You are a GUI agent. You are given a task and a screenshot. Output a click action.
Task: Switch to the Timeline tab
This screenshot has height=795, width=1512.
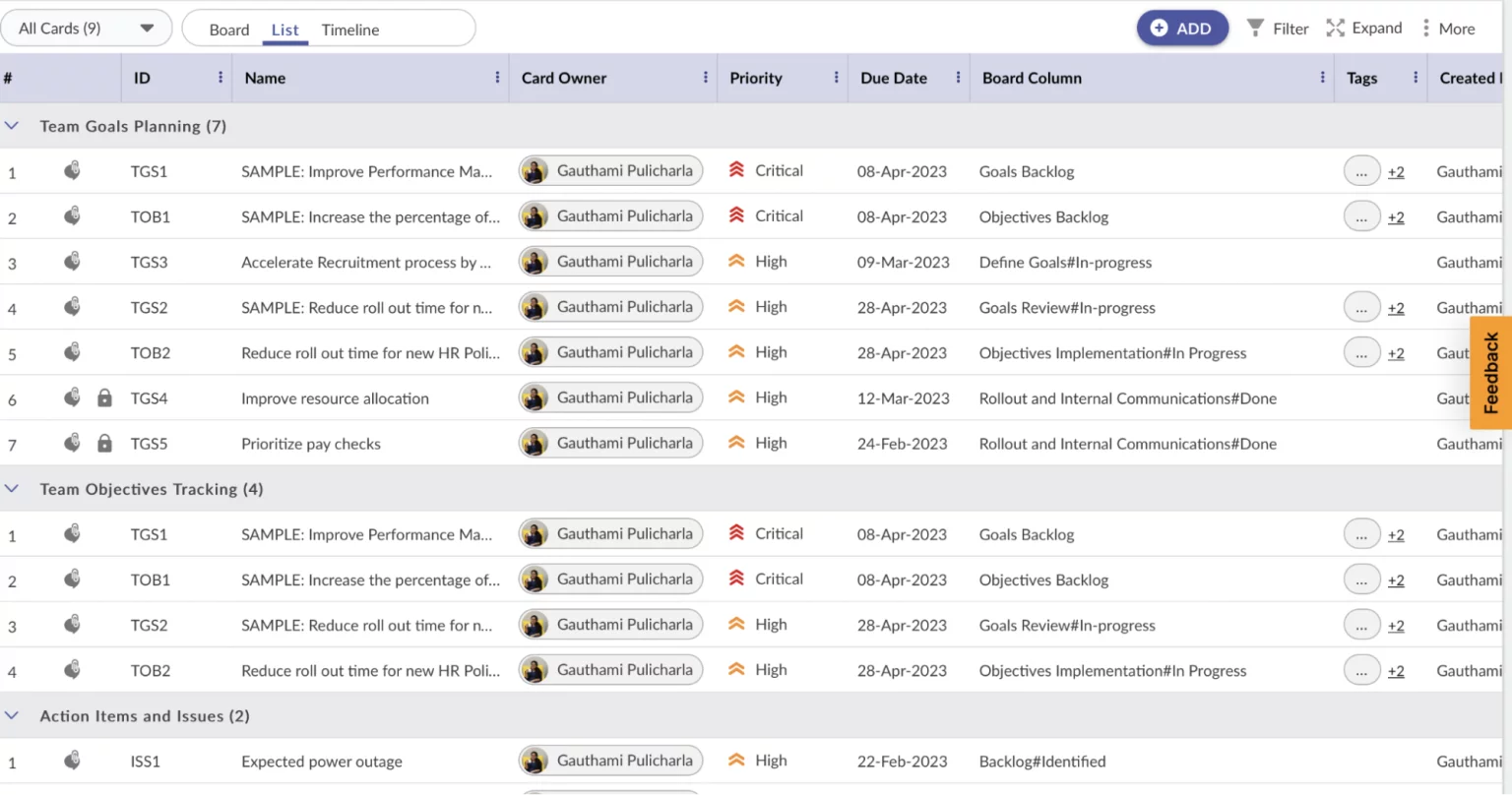pos(349,30)
